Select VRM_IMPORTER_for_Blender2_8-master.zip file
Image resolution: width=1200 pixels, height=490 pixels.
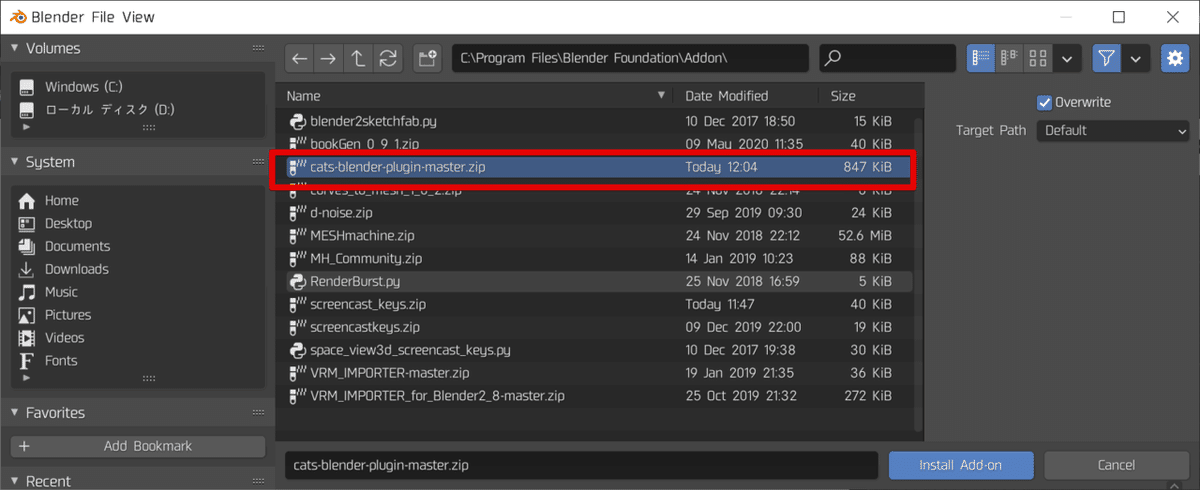point(594,396)
